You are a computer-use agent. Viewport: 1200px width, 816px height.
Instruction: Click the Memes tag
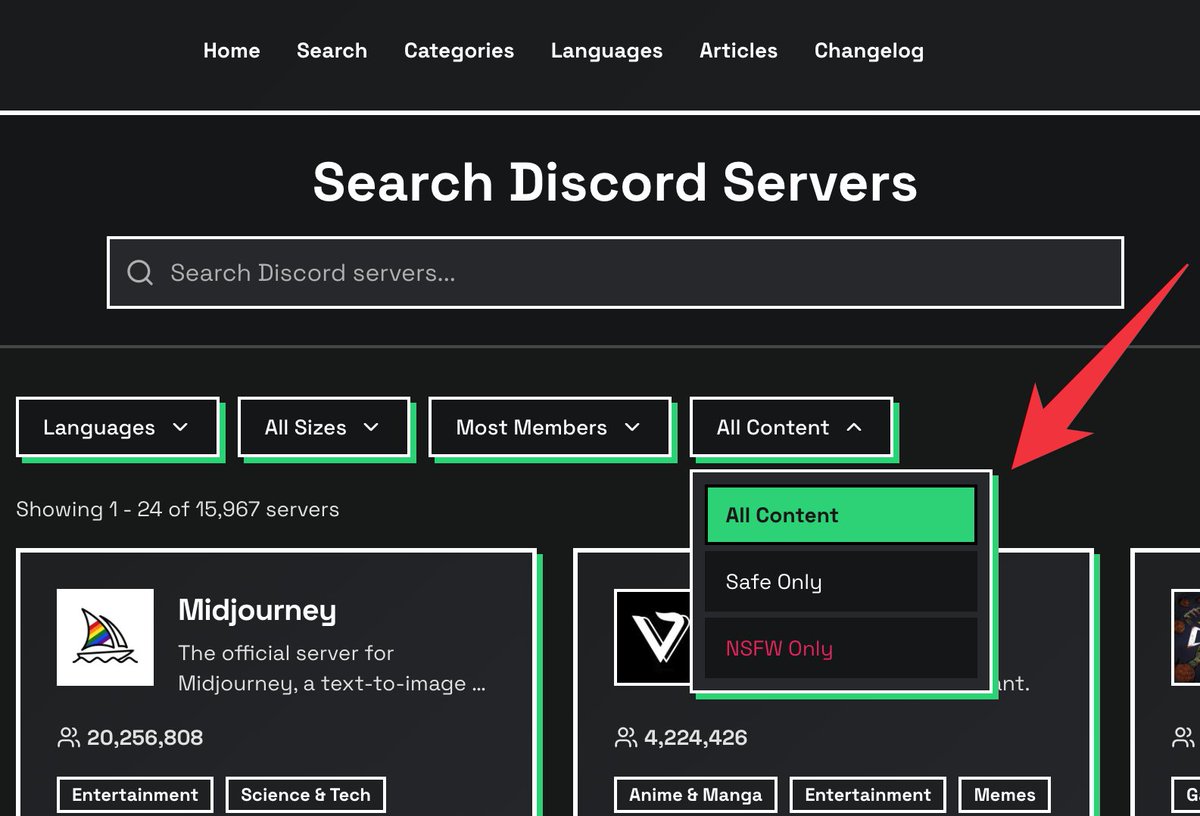[x=1004, y=795]
